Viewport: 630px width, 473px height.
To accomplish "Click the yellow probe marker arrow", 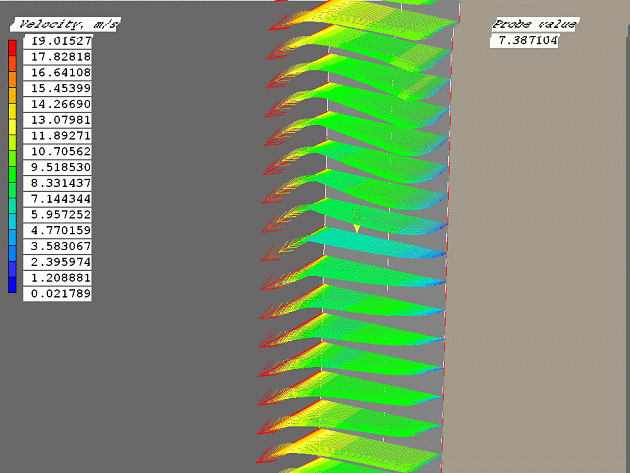I will point(356,229).
